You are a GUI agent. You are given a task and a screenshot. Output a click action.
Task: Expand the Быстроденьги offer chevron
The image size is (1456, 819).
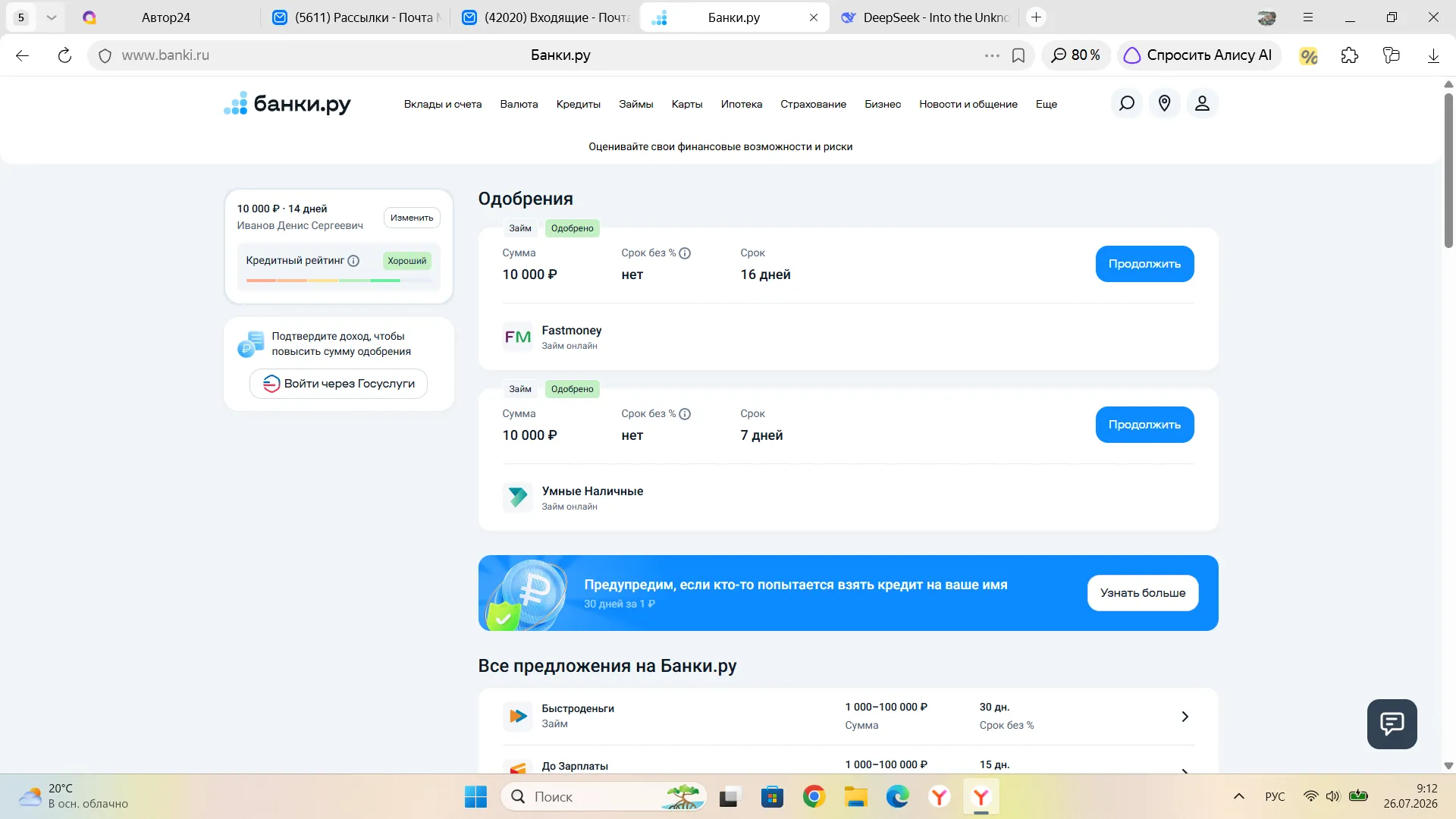pyautogui.click(x=1185, y=717)
